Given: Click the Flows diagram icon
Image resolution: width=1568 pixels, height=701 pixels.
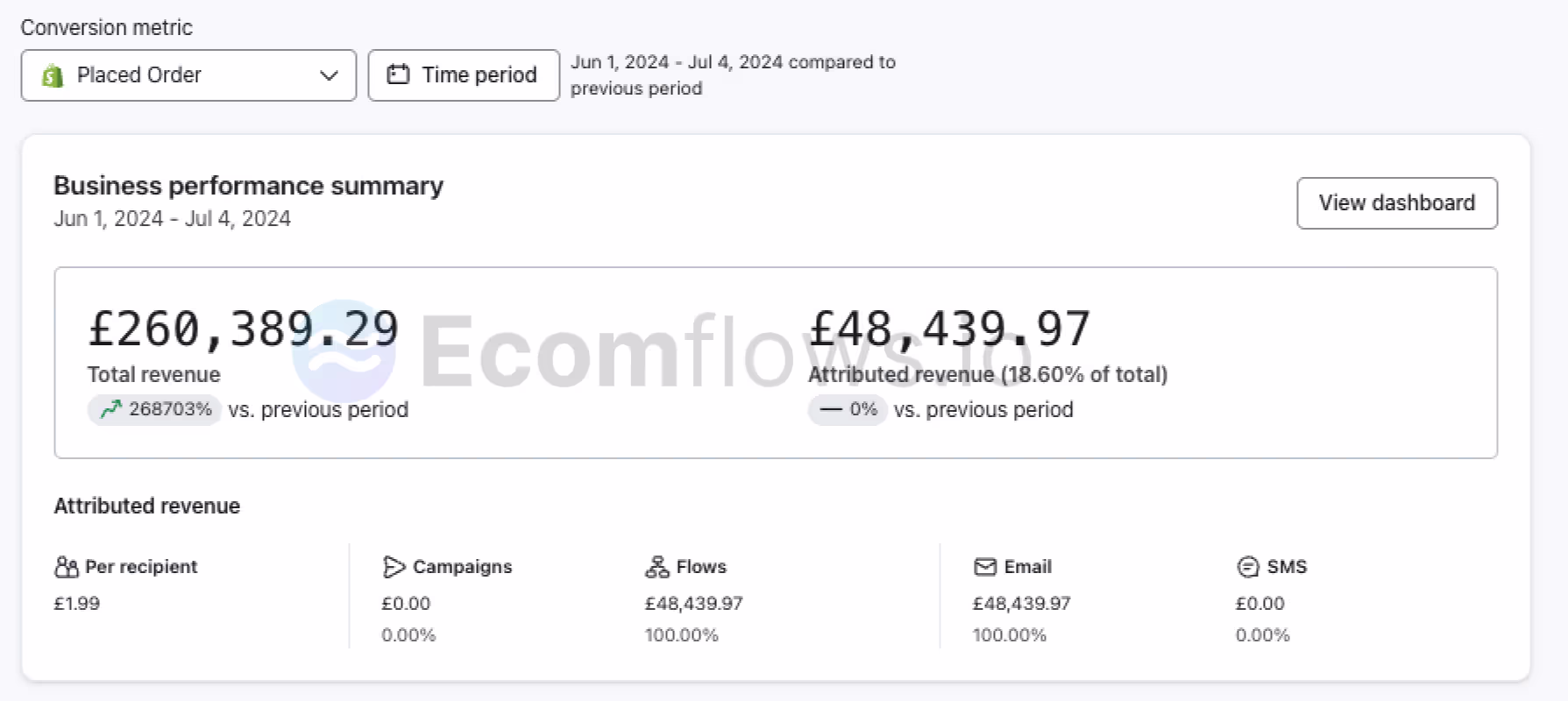Looking at the screenshot, I should (656, 567).
